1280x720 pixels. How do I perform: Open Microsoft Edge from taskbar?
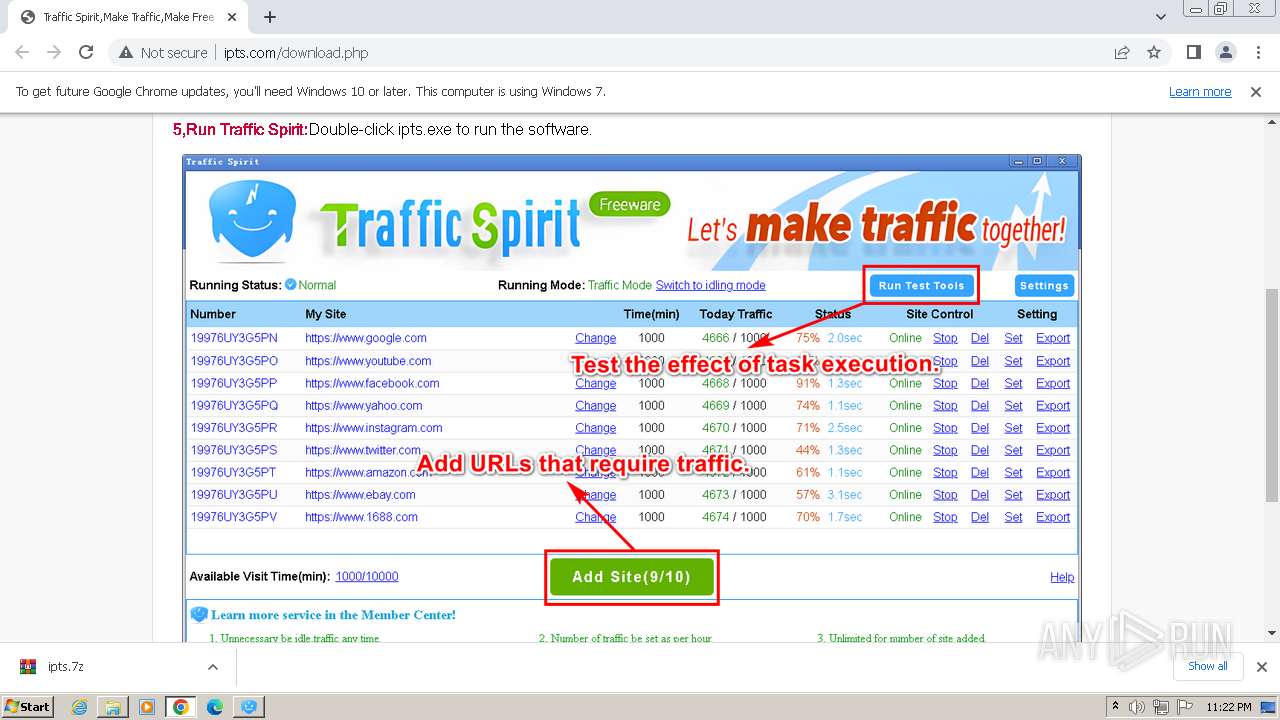pyautogui.click(x=215, y=706)
